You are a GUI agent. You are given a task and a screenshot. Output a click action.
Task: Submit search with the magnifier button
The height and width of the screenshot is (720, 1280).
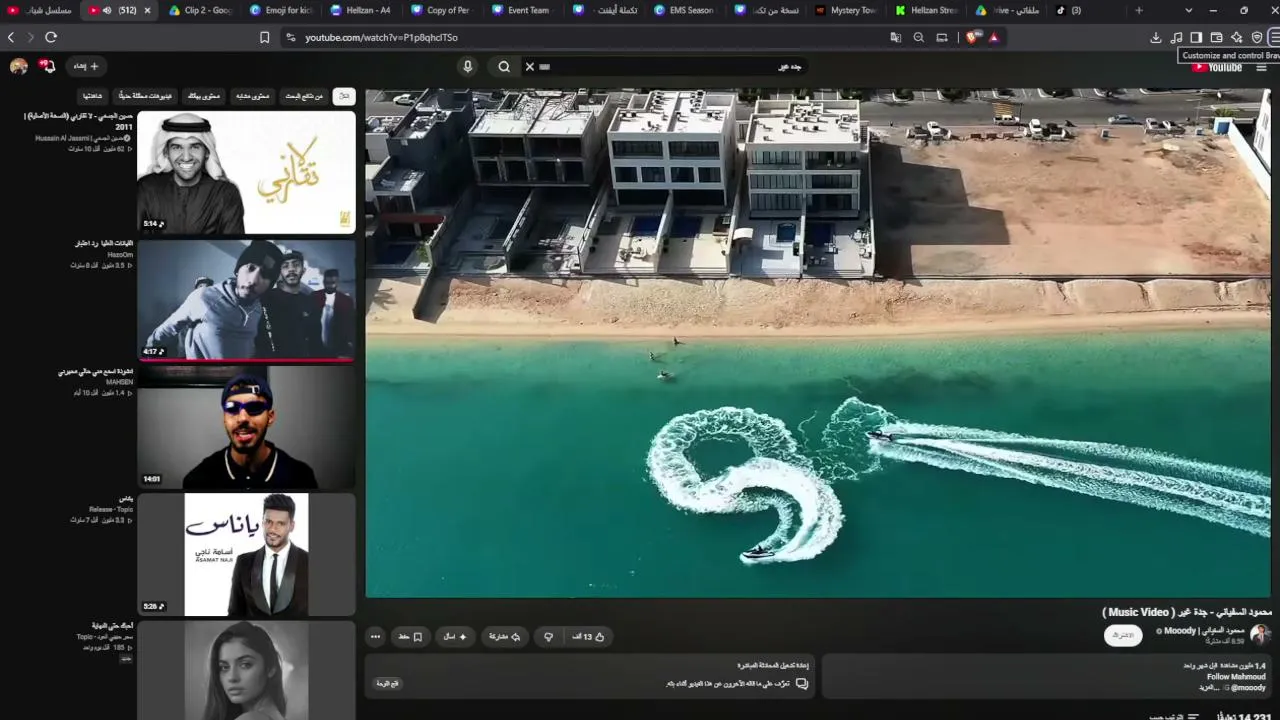pyautogui.click(x=504, y=67)
